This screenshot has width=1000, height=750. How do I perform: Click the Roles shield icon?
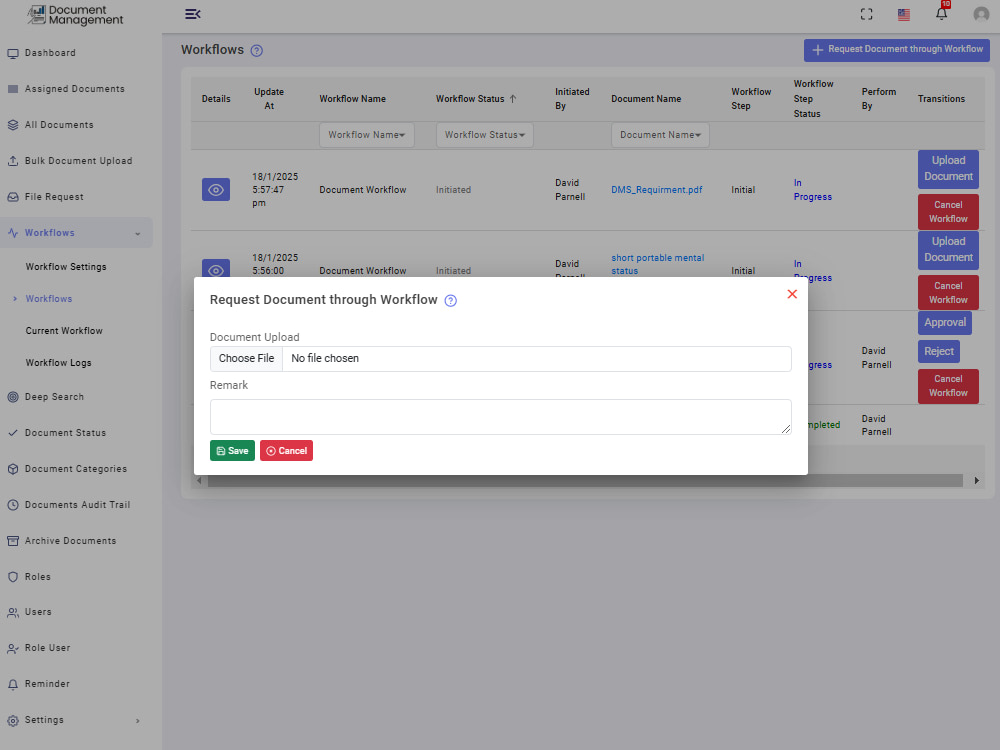point(13,577)
